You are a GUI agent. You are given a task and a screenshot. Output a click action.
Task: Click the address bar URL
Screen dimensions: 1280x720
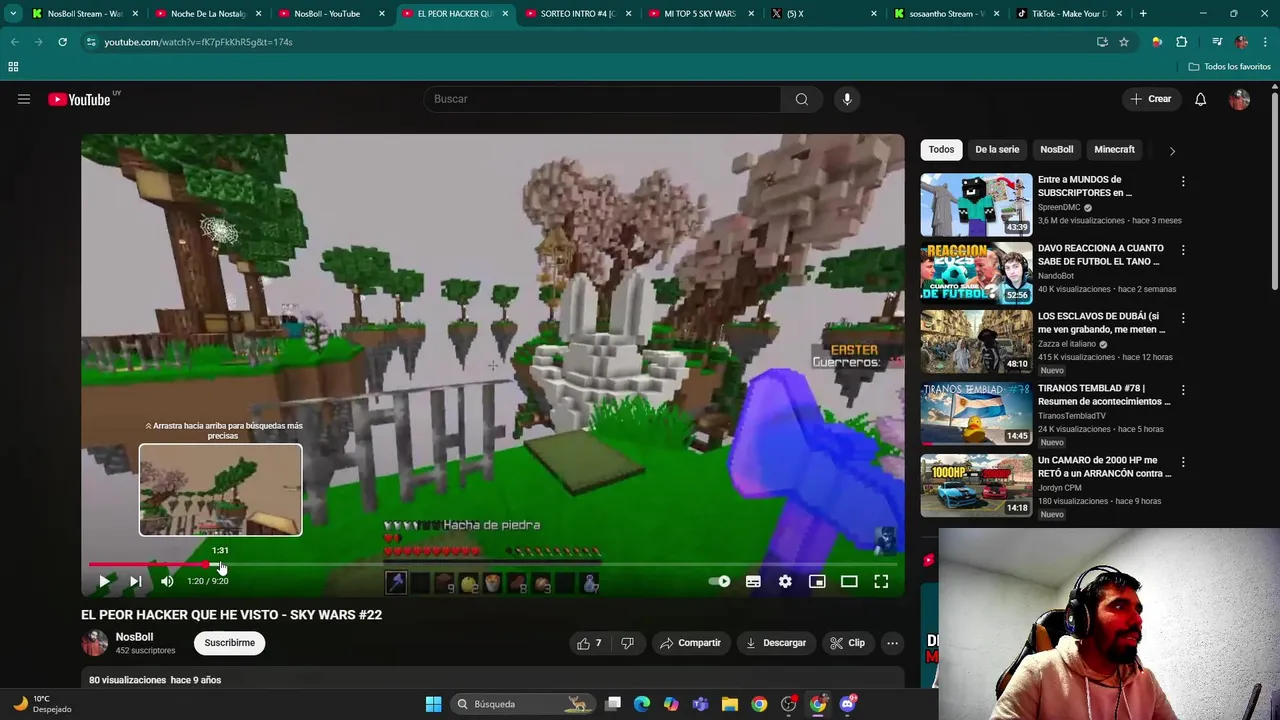tap(198, 42)
